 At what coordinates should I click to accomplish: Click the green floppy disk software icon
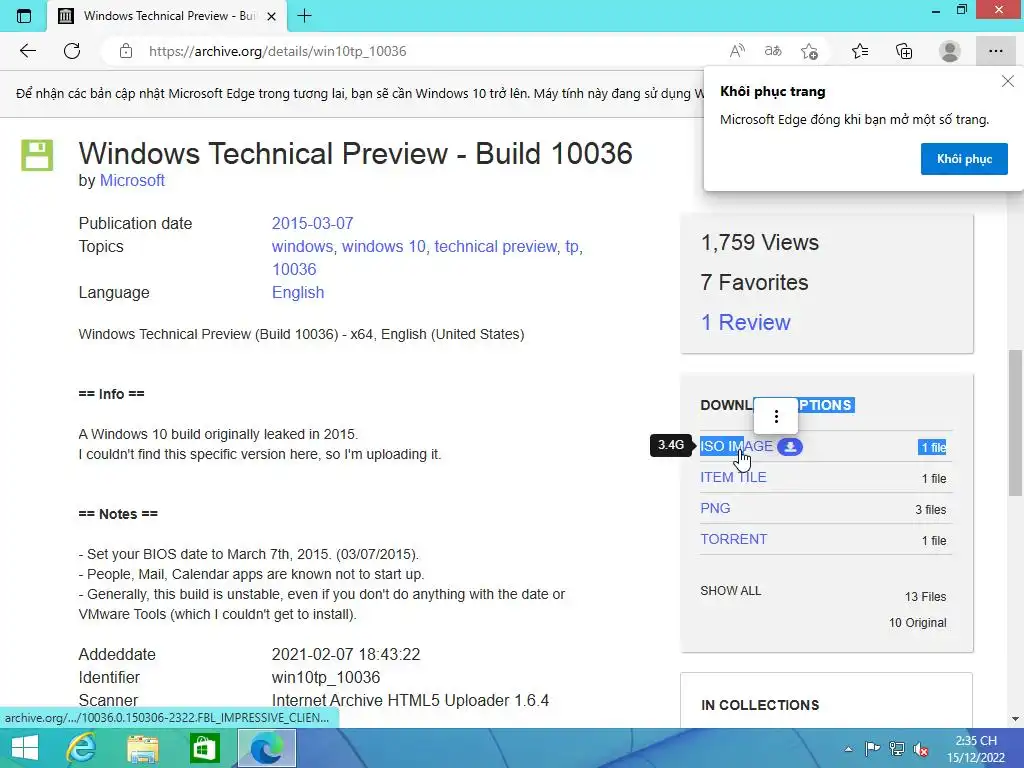click(x=37, y=155)
